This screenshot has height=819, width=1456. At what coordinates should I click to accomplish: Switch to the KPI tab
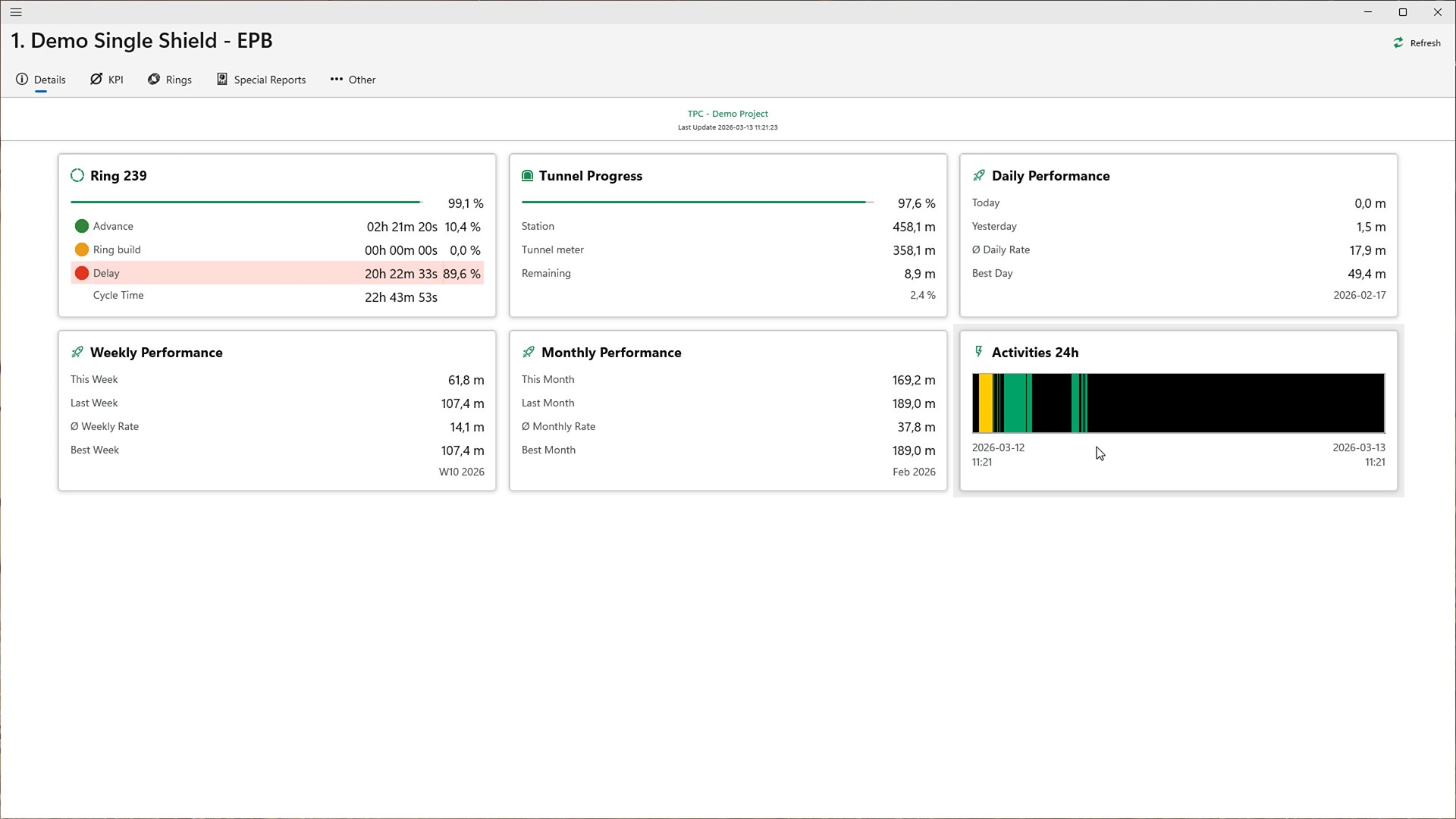pos(107,80)
